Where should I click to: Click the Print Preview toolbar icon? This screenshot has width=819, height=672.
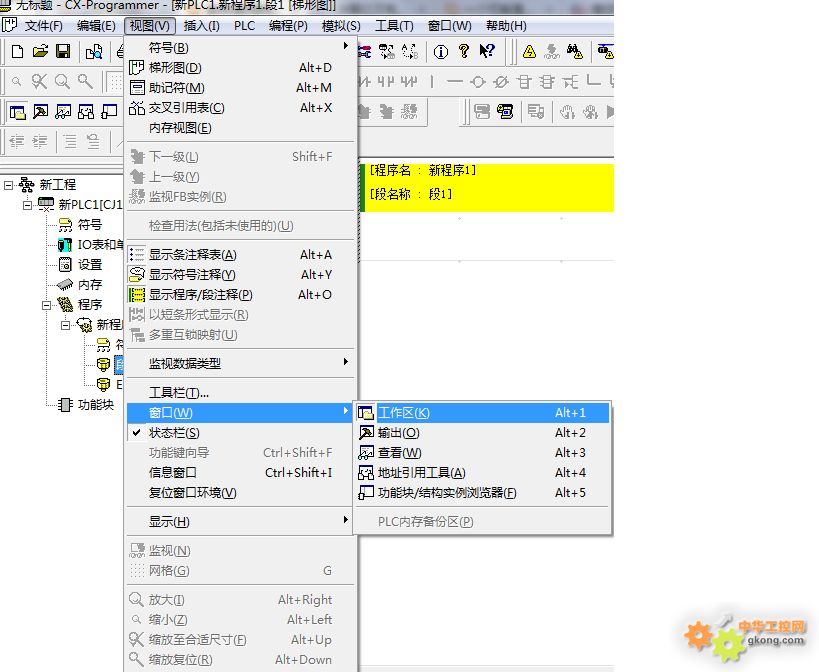tap(94, 51)
